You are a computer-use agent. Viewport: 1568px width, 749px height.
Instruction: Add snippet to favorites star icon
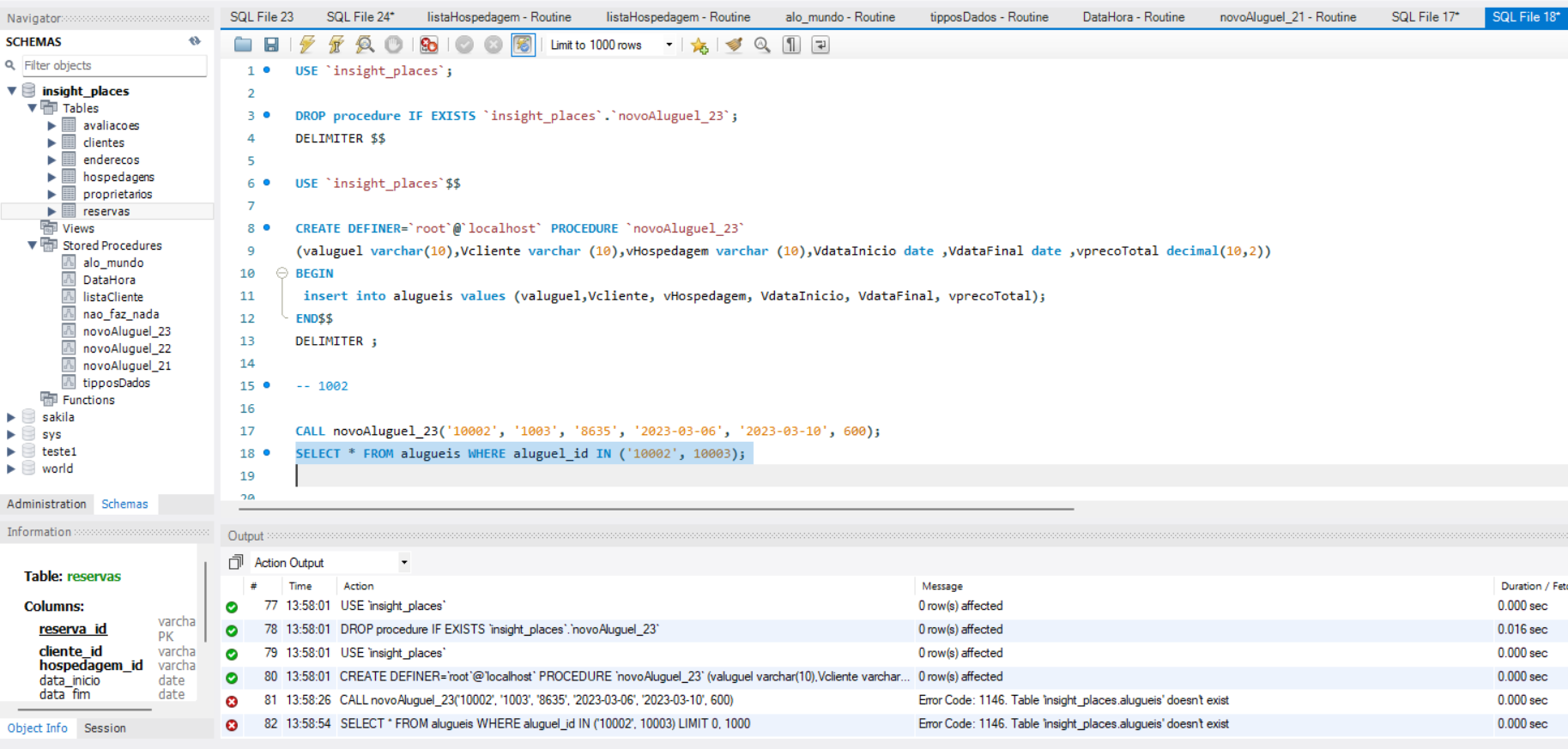point(699,45)
